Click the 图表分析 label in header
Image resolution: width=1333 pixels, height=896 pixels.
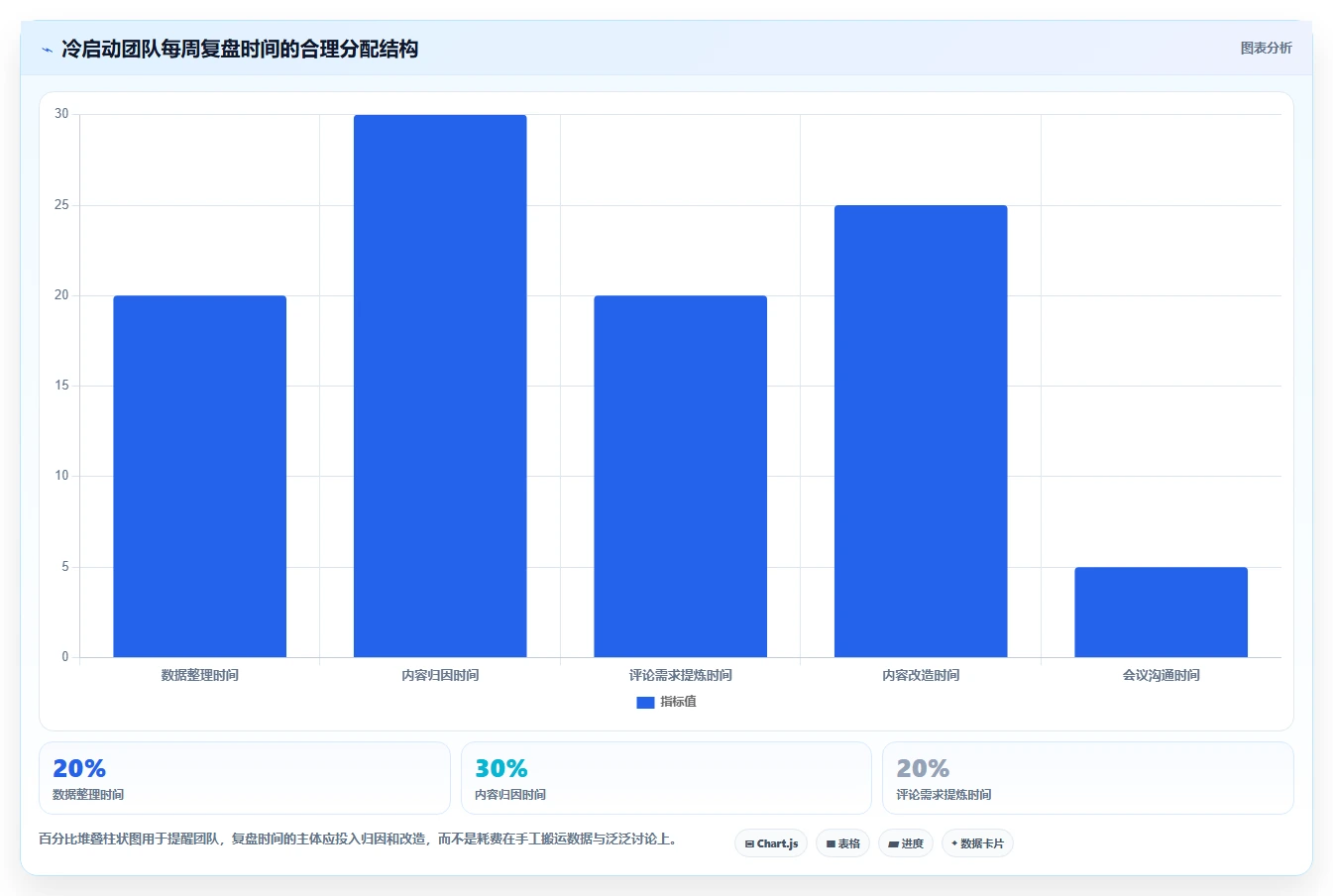pos(1266,48)
